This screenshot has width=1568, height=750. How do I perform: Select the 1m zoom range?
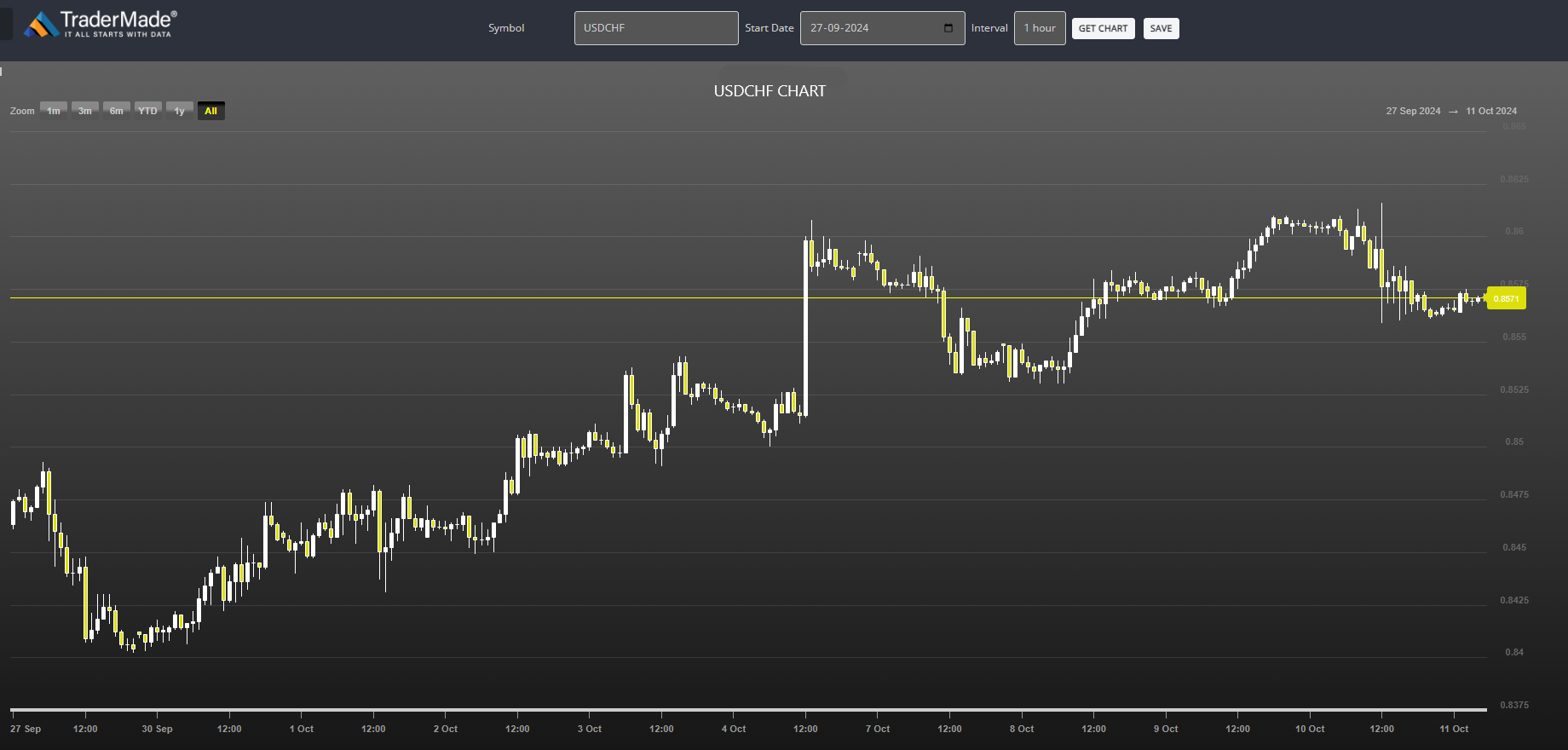click(54, 111)
